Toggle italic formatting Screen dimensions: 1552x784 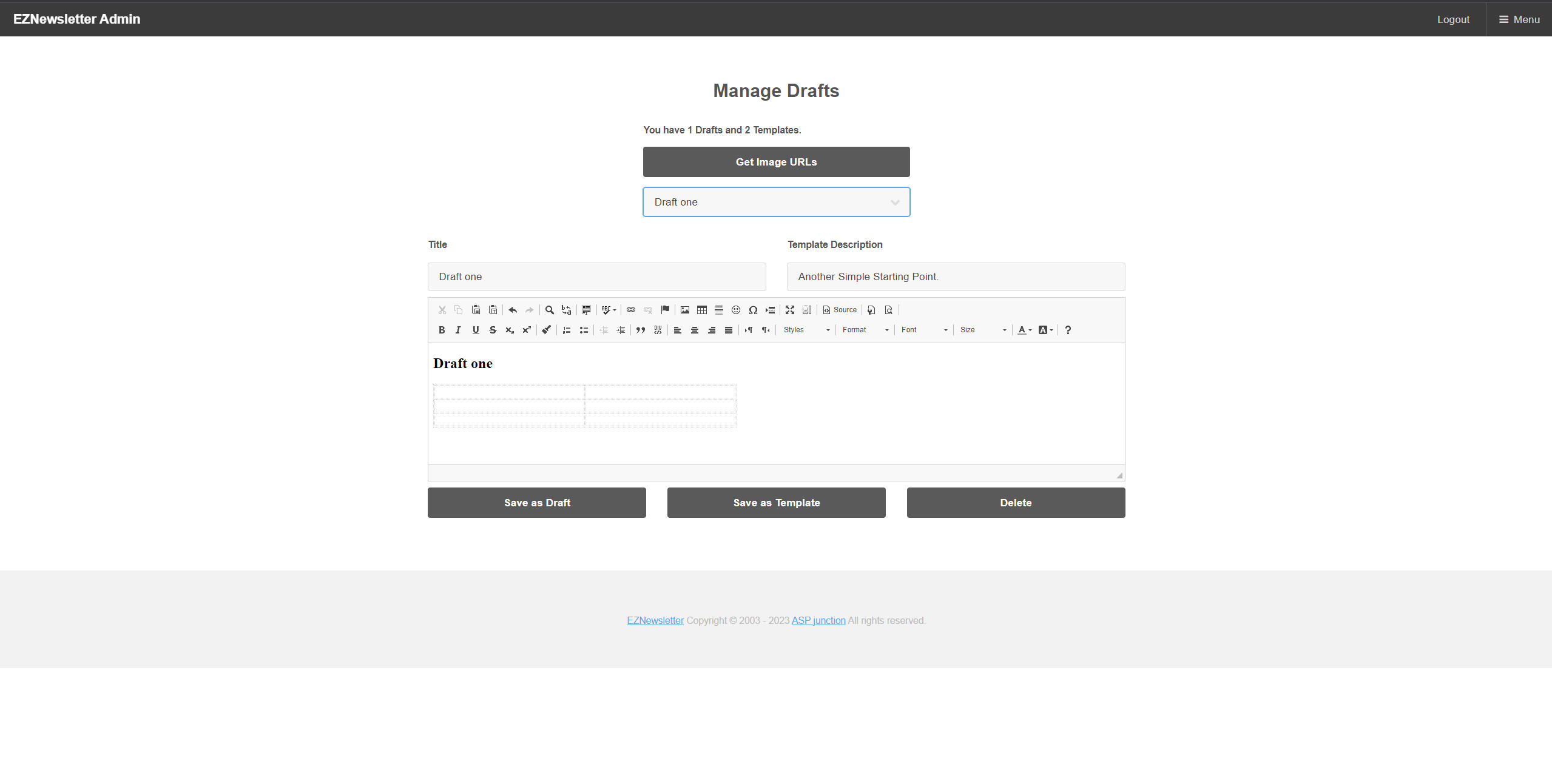tap(458, 330)
